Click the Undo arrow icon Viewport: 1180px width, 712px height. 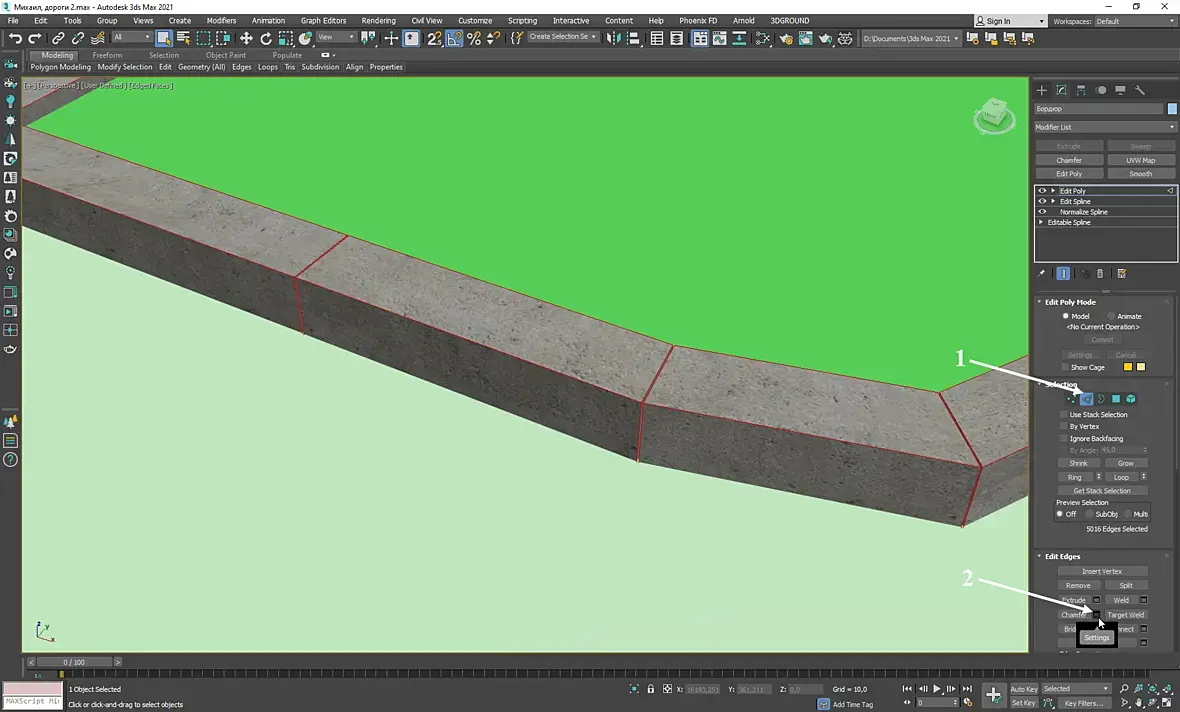[15, 38]
